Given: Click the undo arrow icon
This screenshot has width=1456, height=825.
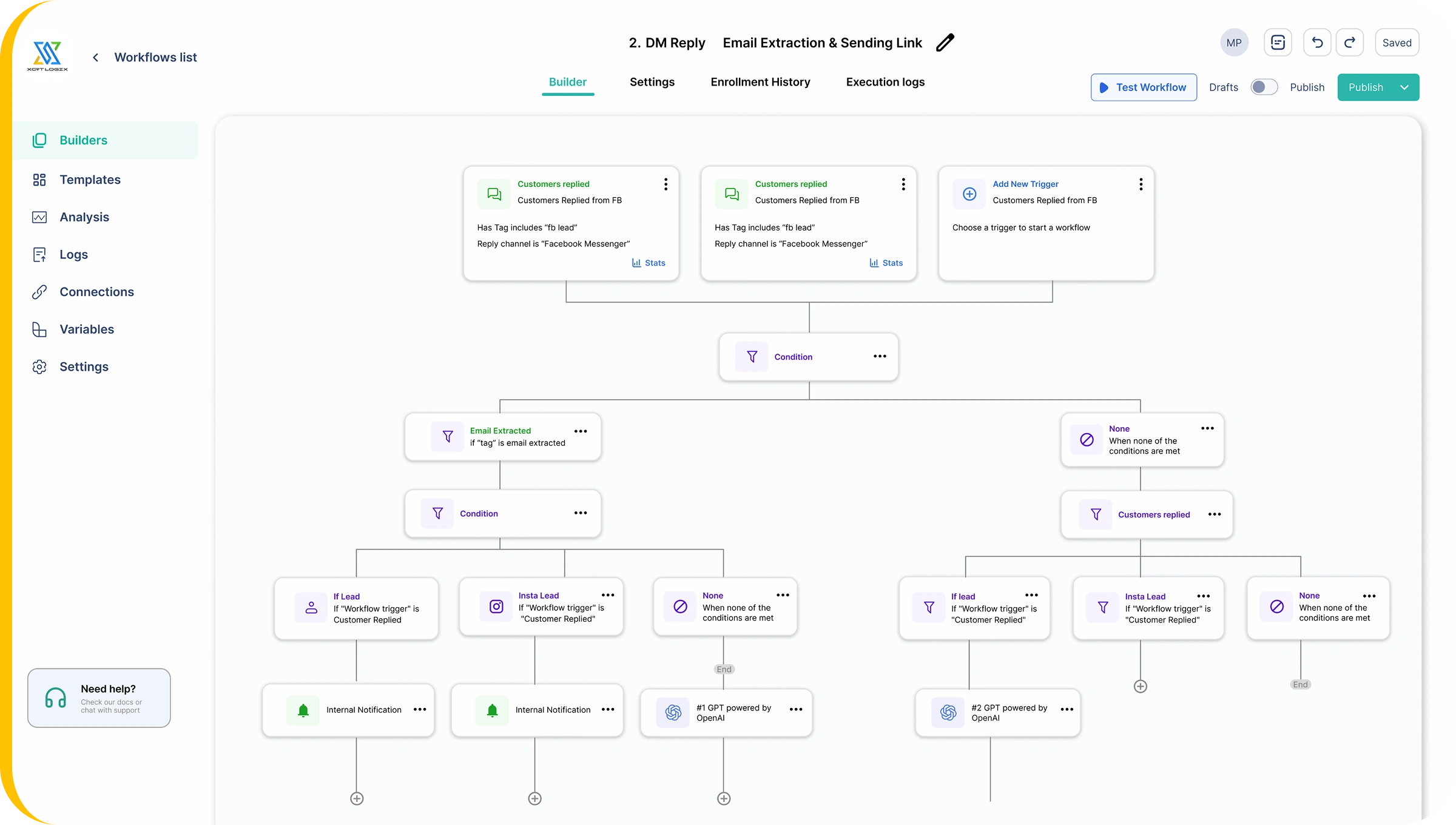Looking at the screenshot, I should 1317,42.
